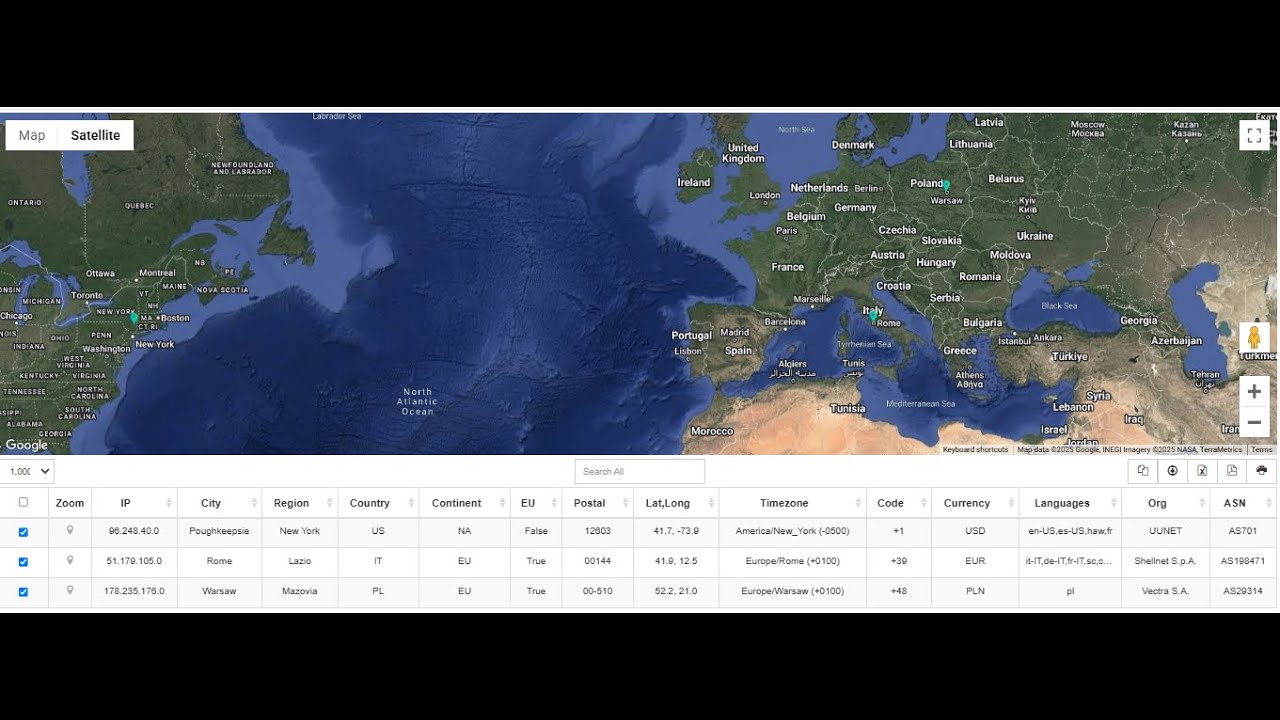This screenshot has width=1280, height=720.
Task: Click the postal code 00-510 cell
Action: tap(597, 592)
